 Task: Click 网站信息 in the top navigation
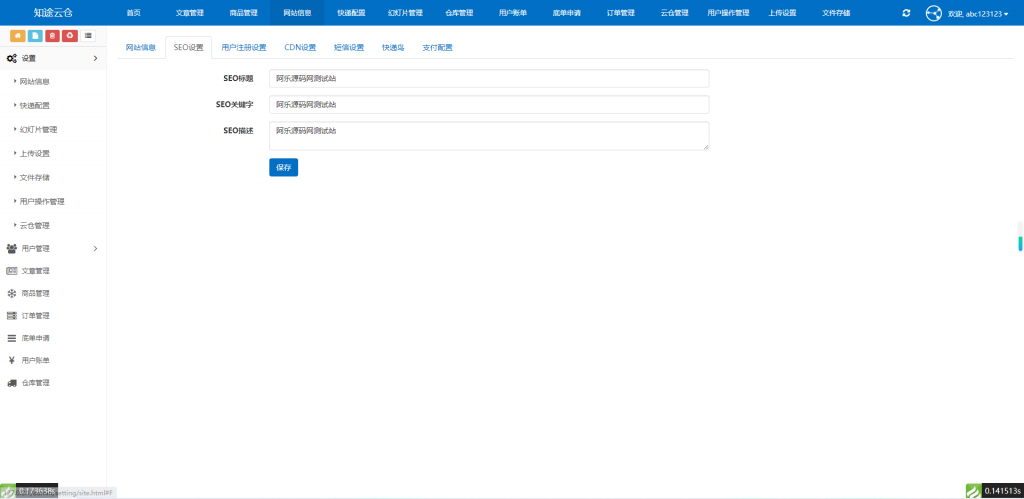pos(297,13)
